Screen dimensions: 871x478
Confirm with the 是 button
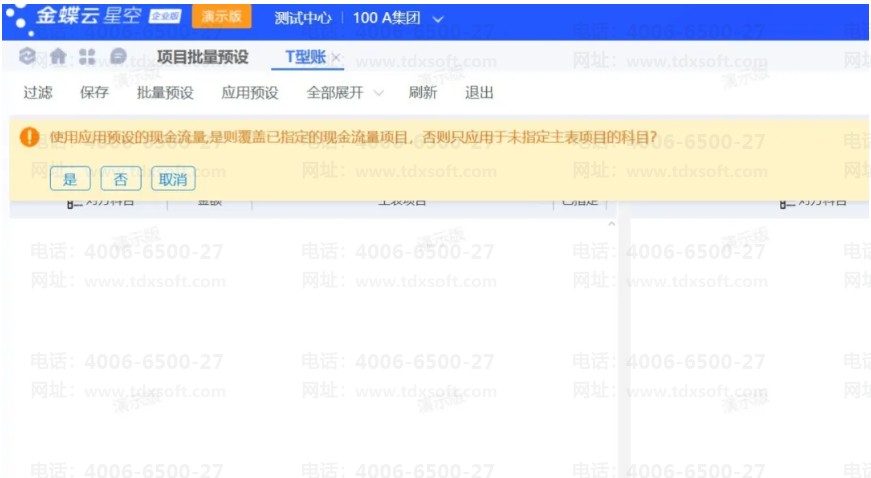pyautogui.click(x=70, y=179)
